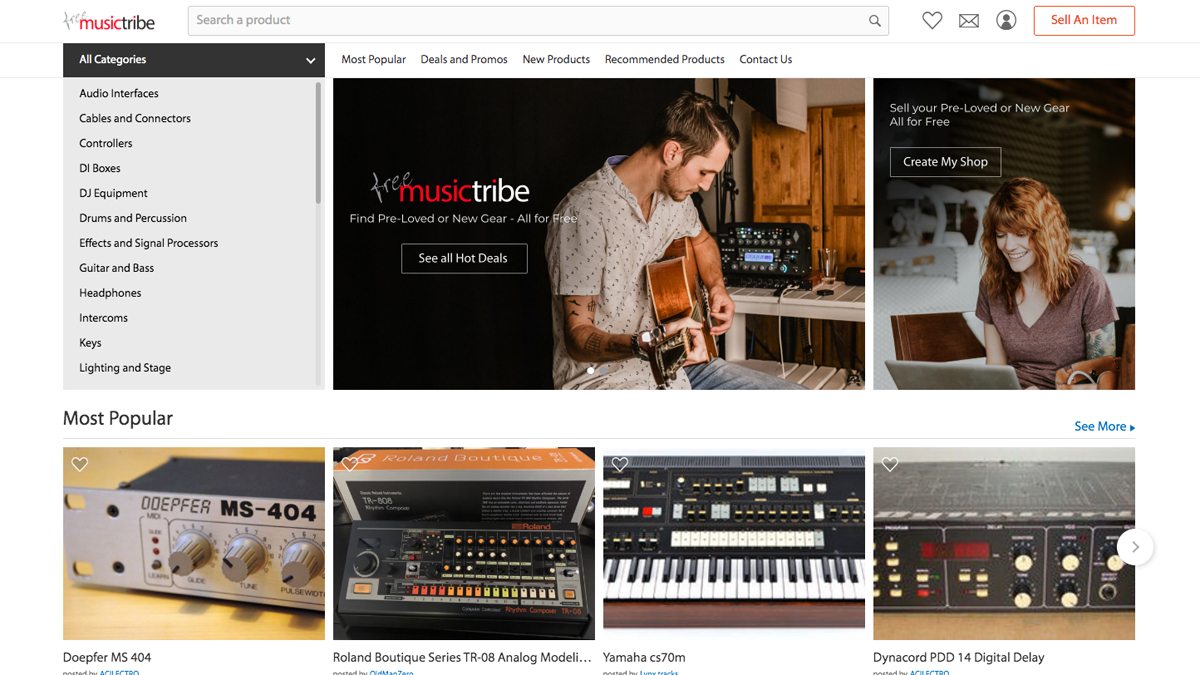Viewport: 1200px width, 675px height.
Task: Select the Cables and Connectors category
Action: click(135, 118)
